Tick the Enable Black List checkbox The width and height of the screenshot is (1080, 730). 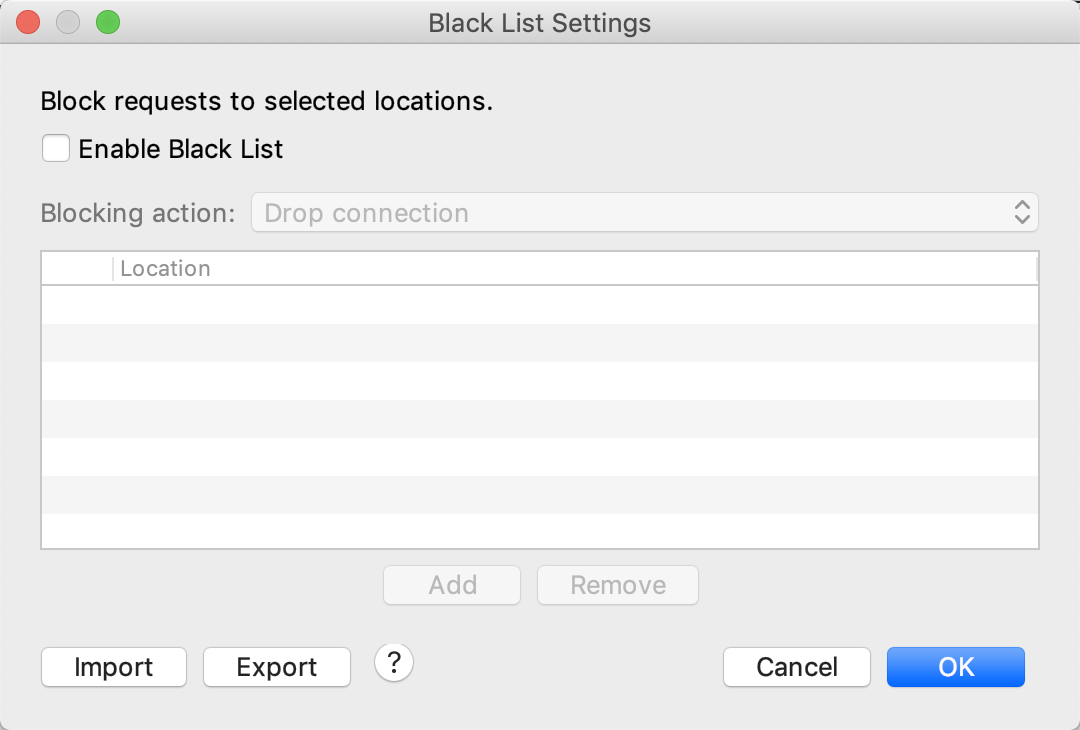(56, 149)
